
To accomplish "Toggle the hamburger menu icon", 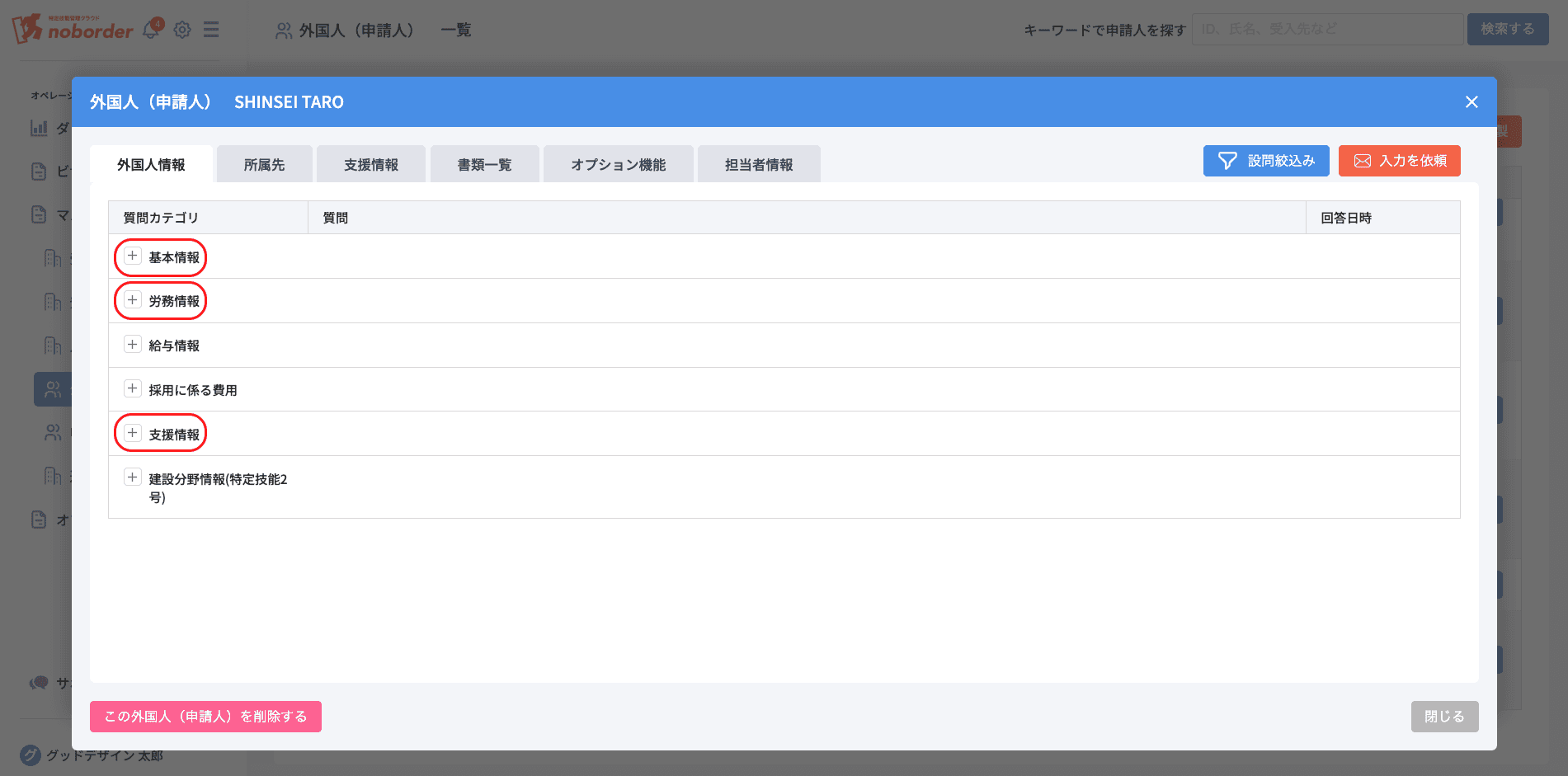I will [x=211, y=30].
